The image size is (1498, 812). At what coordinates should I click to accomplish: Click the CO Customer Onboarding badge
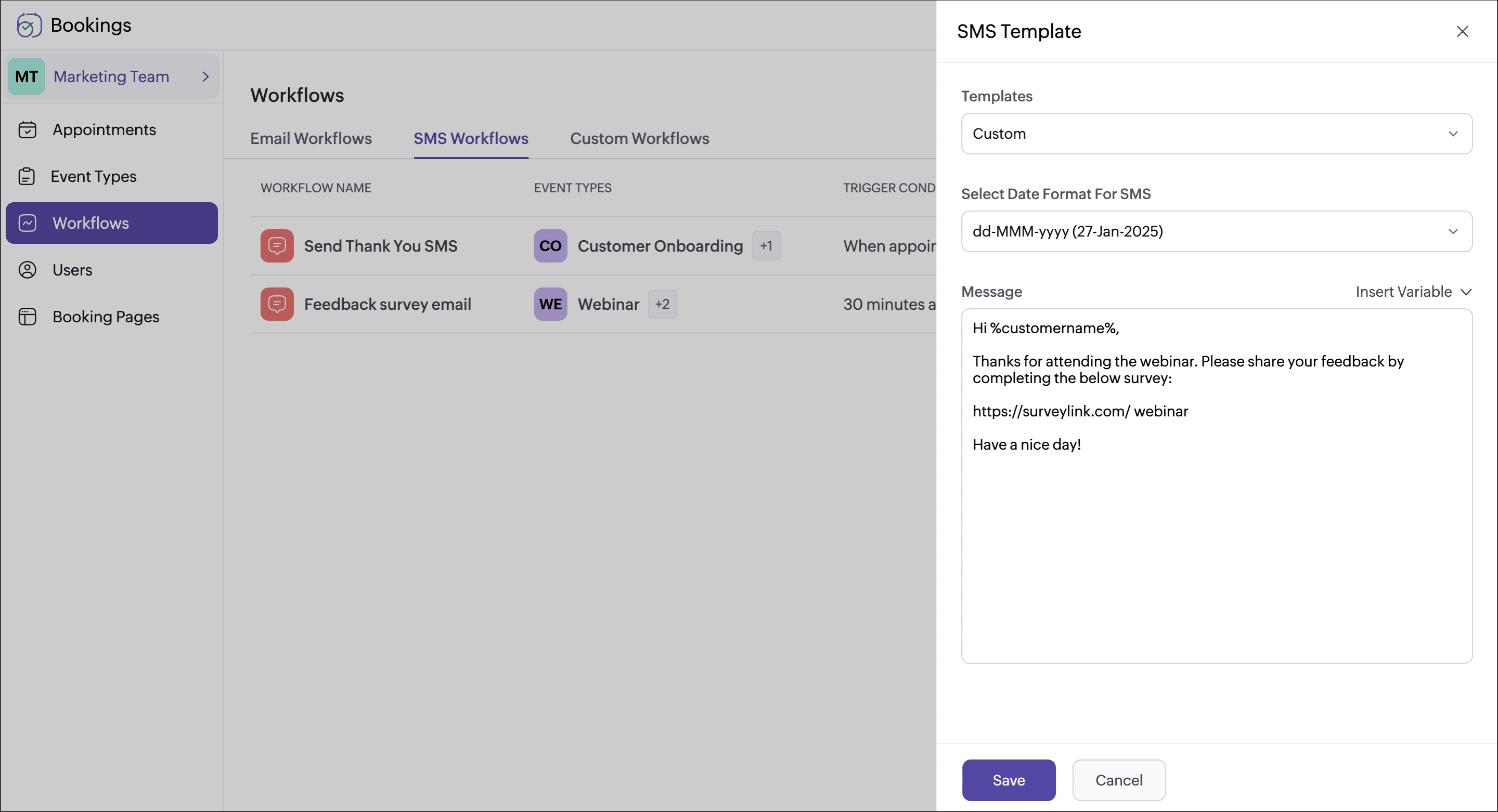point(550,246)
